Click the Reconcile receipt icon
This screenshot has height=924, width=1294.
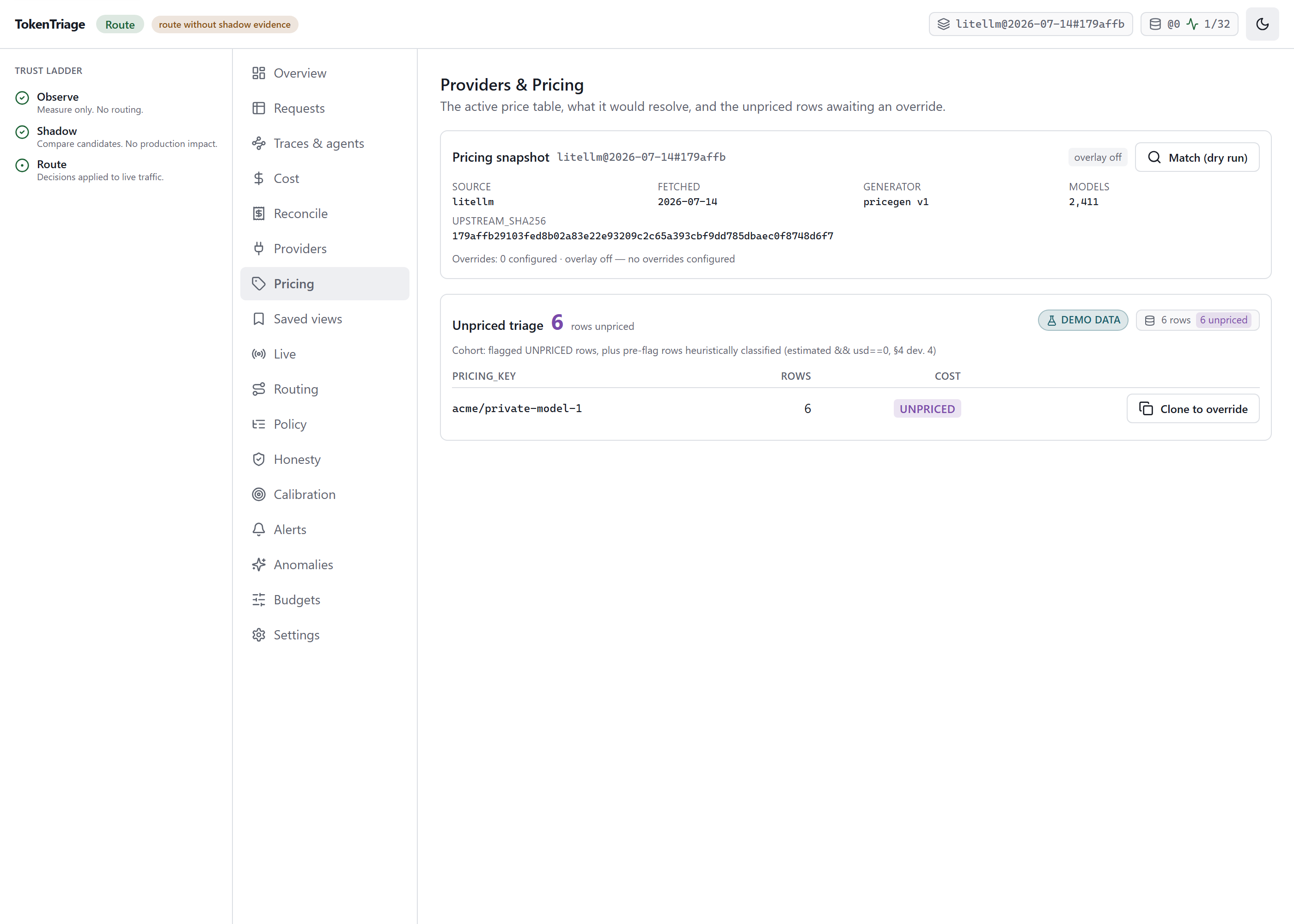[x=258, y=213]
